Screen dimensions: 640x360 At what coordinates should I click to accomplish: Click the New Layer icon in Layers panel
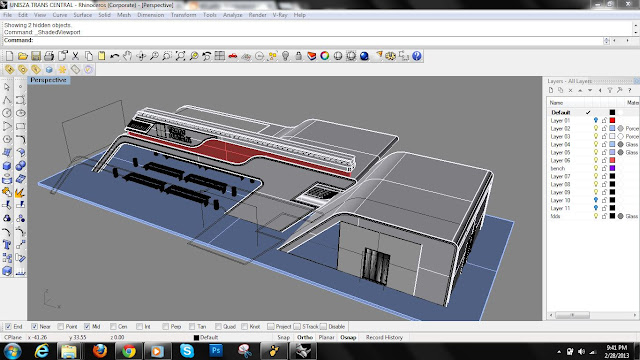[x=551, y=90]
